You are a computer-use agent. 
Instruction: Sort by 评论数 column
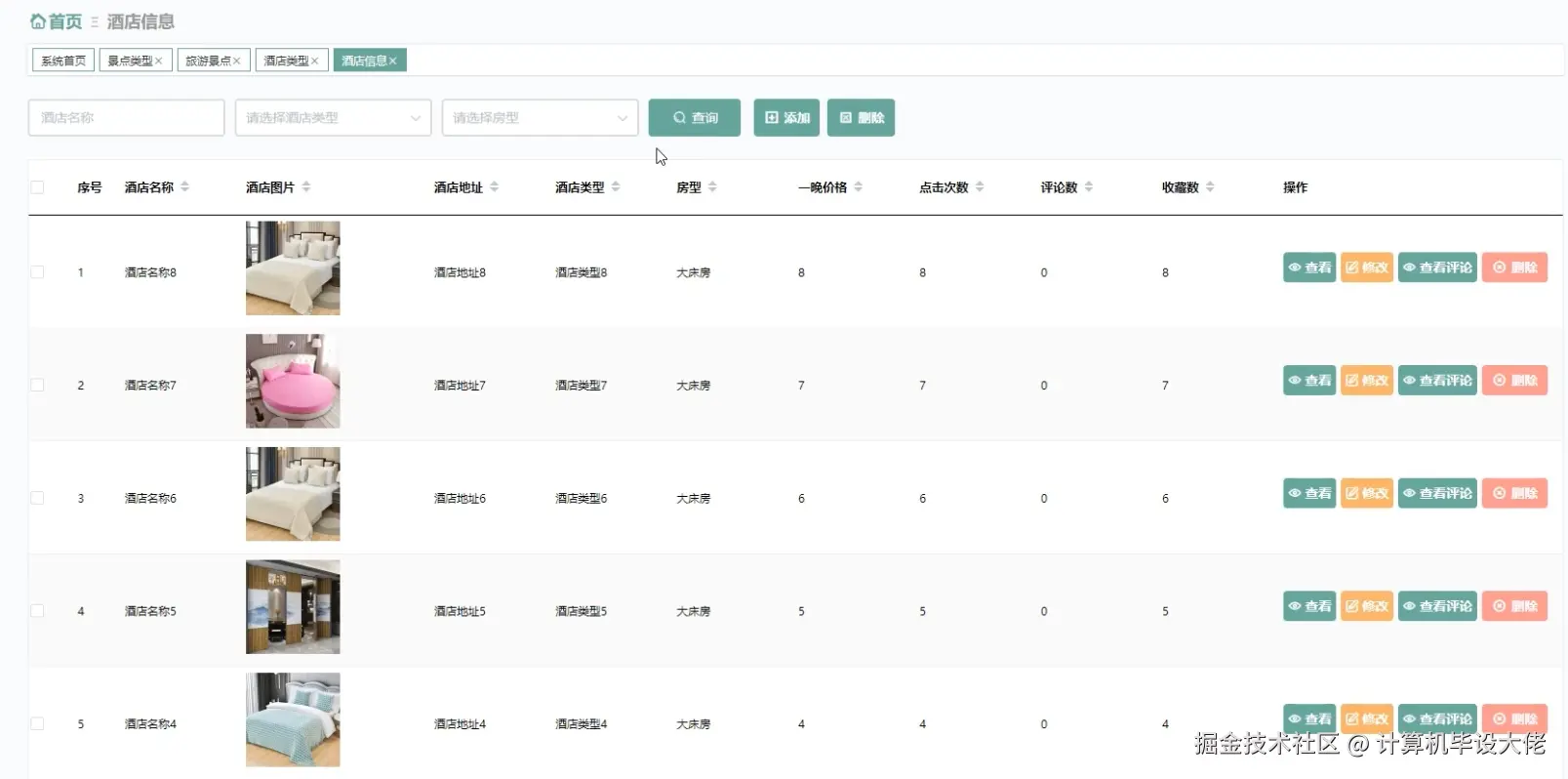1089,186
